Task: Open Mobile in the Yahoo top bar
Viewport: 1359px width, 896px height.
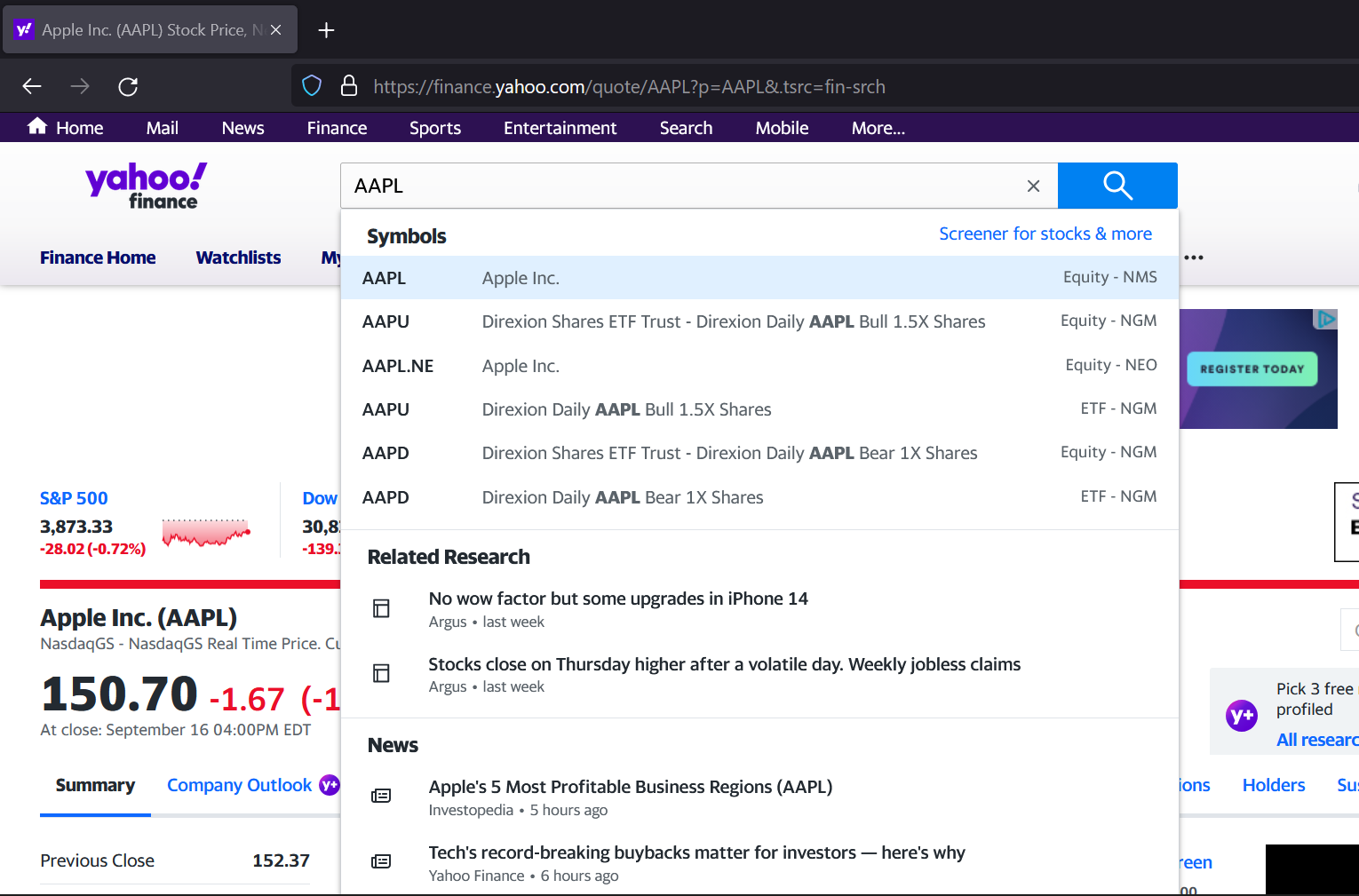Action: pyautogui.click(x=782, y=128)
